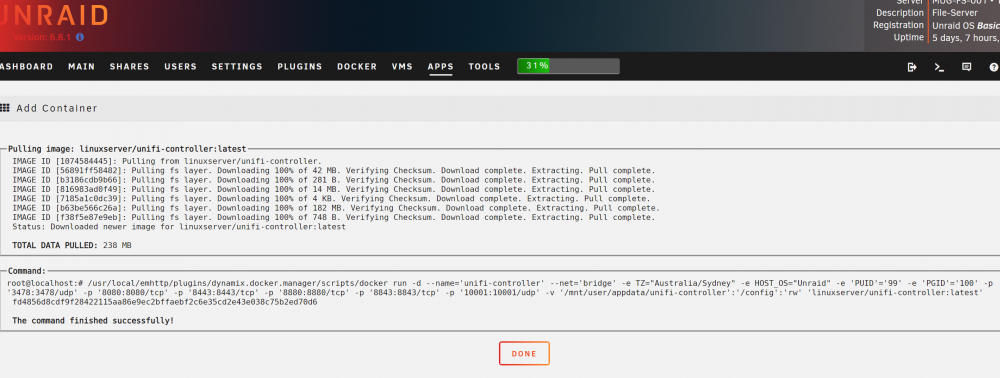
Task: Click the 'Pulling image: linuxserver/unifi-controller:latest' heading
Action: point(127,148)
